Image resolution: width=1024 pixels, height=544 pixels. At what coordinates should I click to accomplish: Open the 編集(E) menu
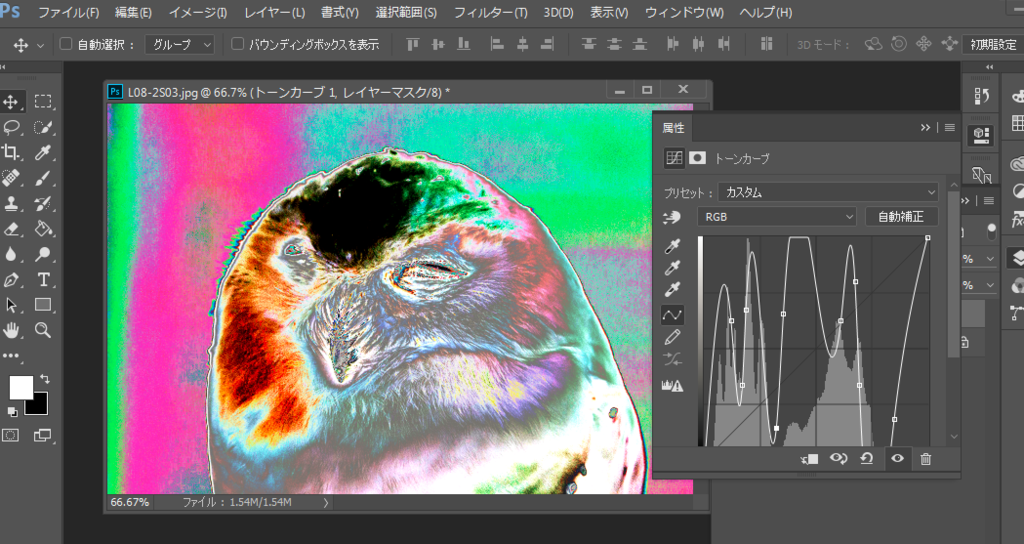(x=133, y=12)
